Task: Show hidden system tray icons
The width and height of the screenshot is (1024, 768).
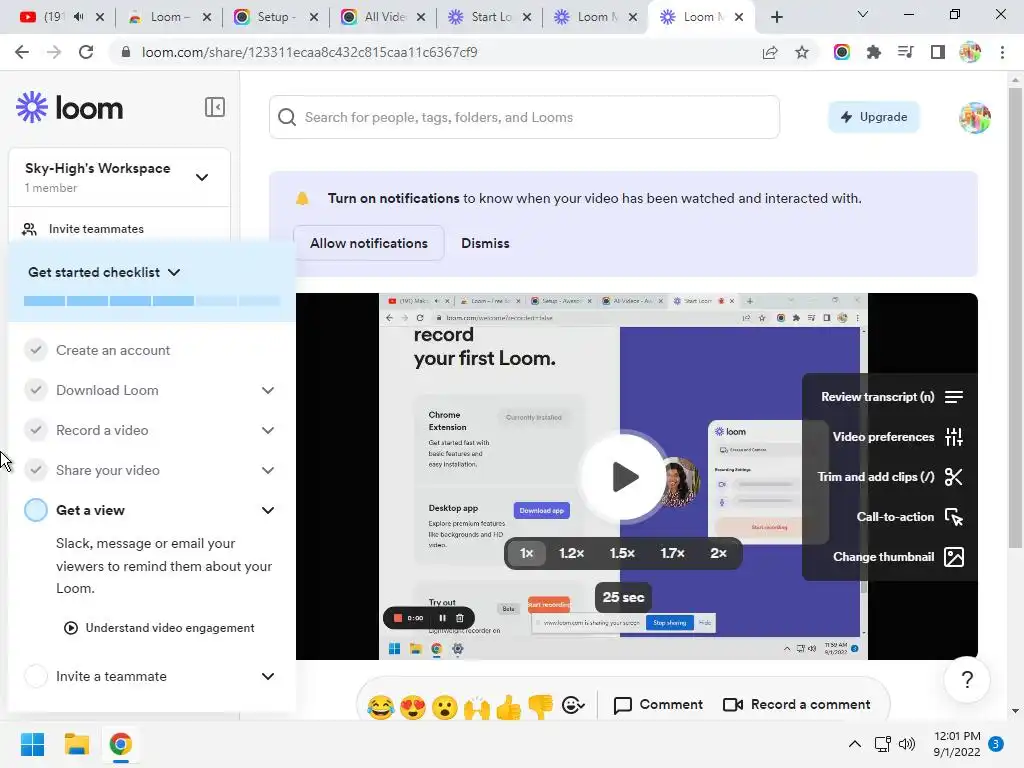Action: [854, 744]
